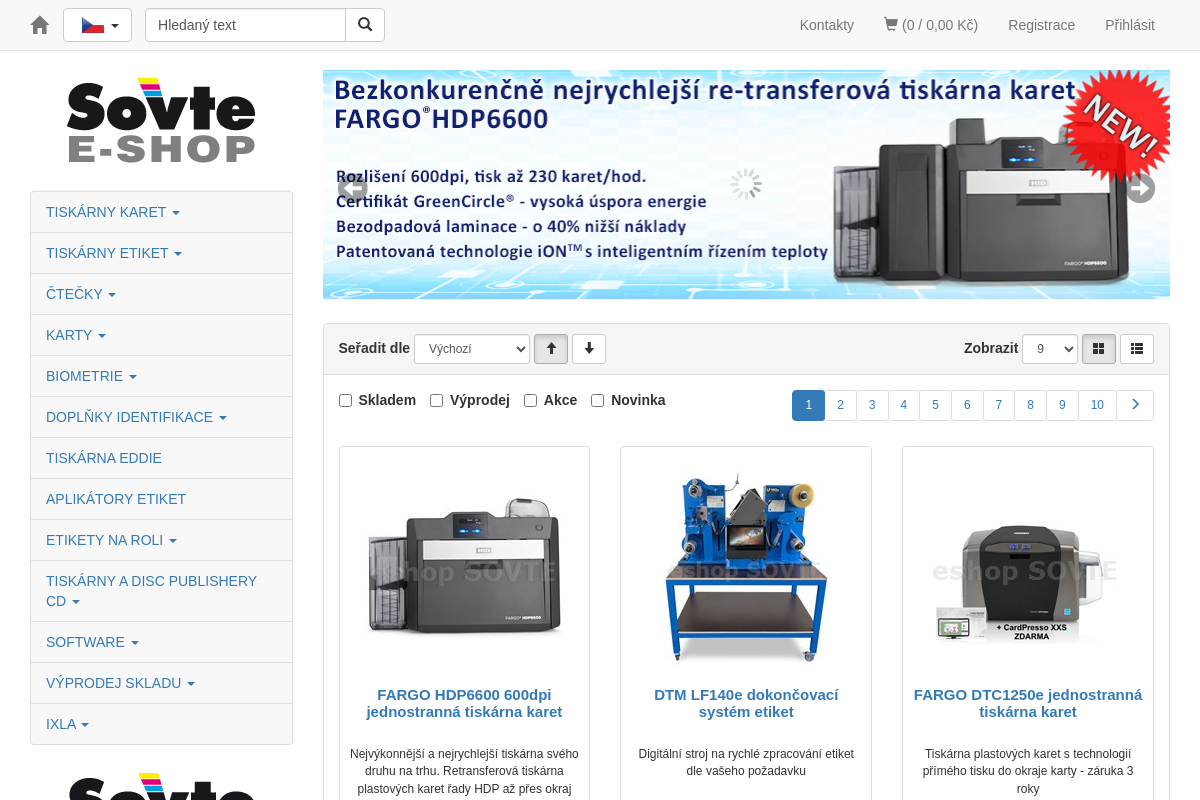Viewport: 1200px width, 800px height.
Task: Open the FARGO HDP6600 product page
Action: point(464,703)
